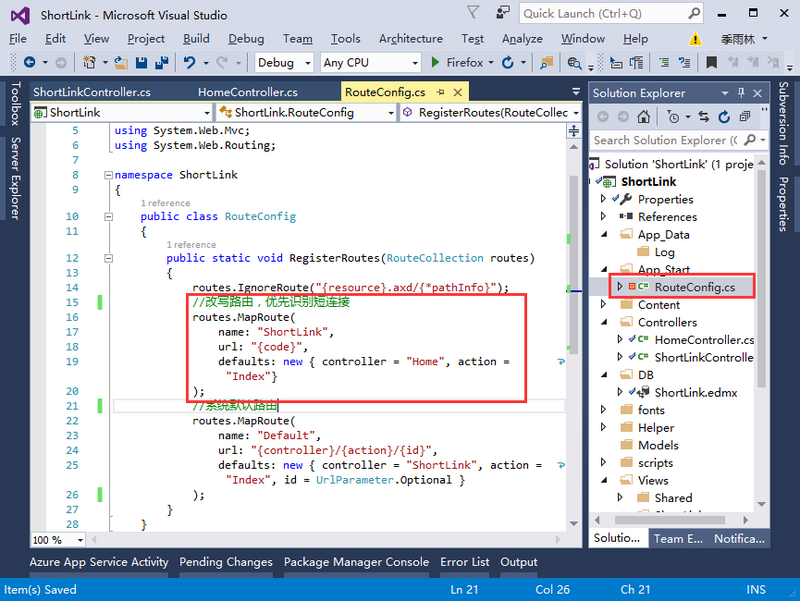Viewport: 800px width, 601px height.
Task: Expand the Properties node in Solution Explorer
Action: point(603,198)
